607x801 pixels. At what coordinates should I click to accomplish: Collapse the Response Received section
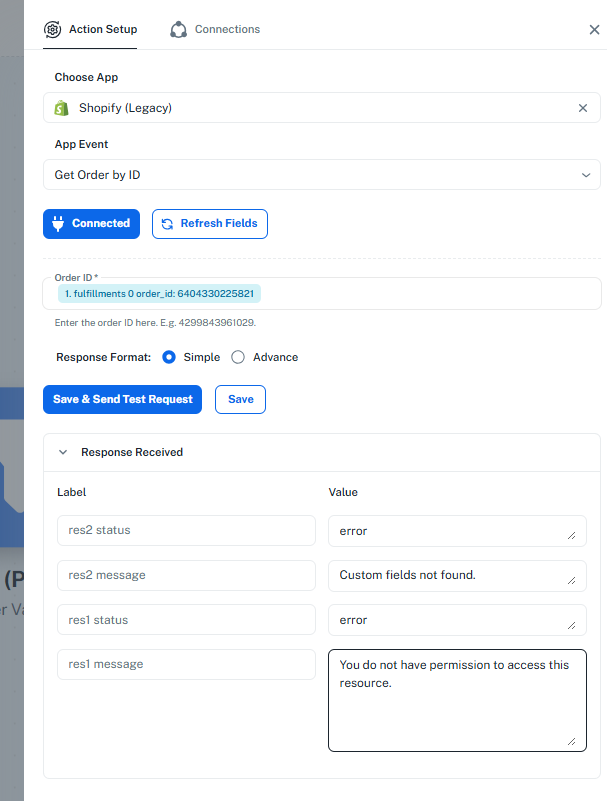pyautogui.click(x=63, y=452)
